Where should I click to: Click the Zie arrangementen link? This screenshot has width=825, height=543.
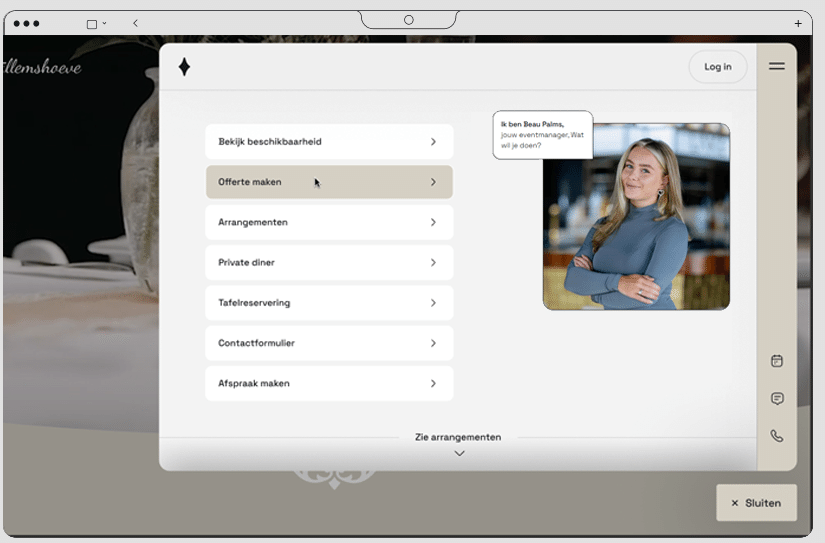458,437
